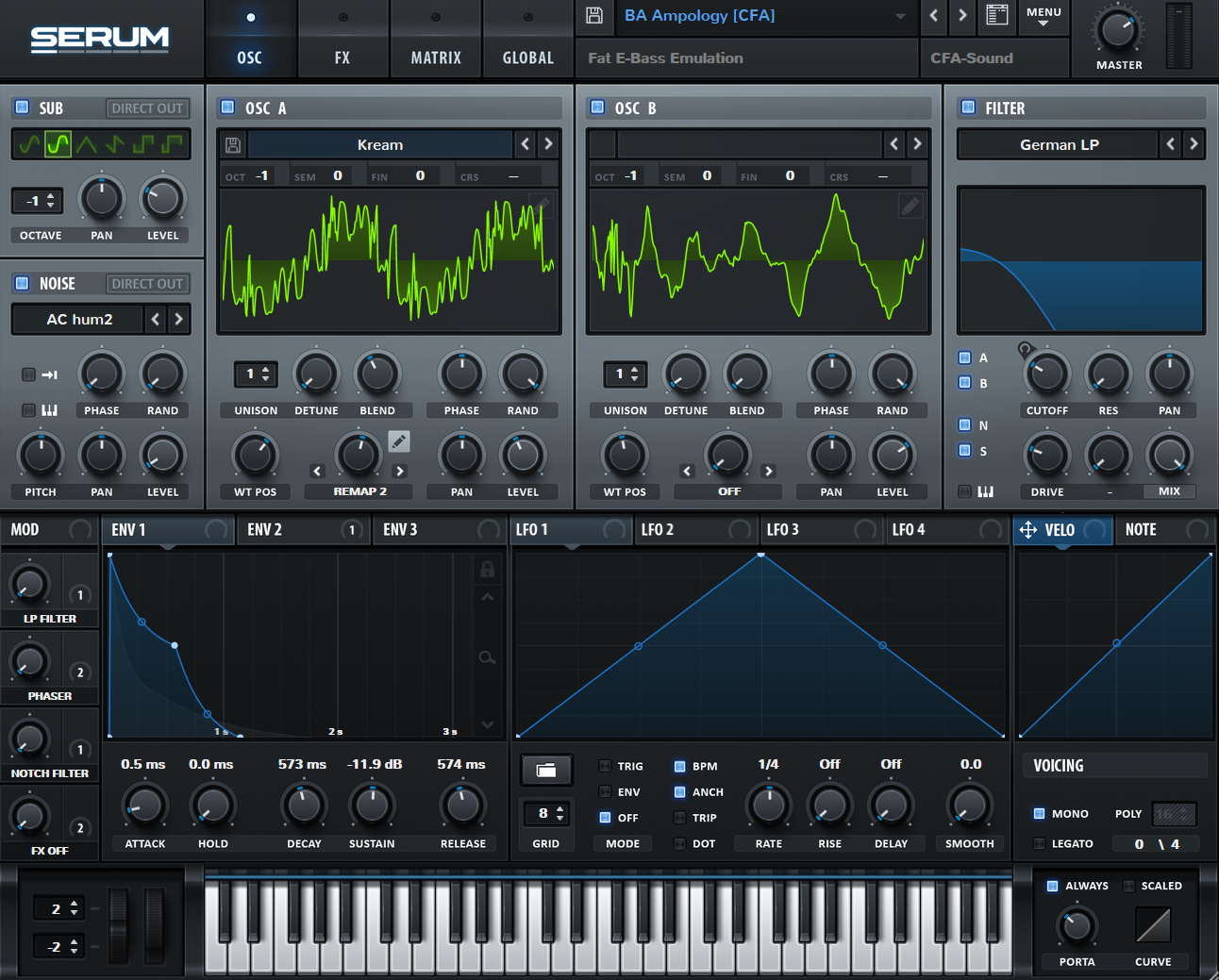
Task: Select next noise sample arrow
Action: 178,320
